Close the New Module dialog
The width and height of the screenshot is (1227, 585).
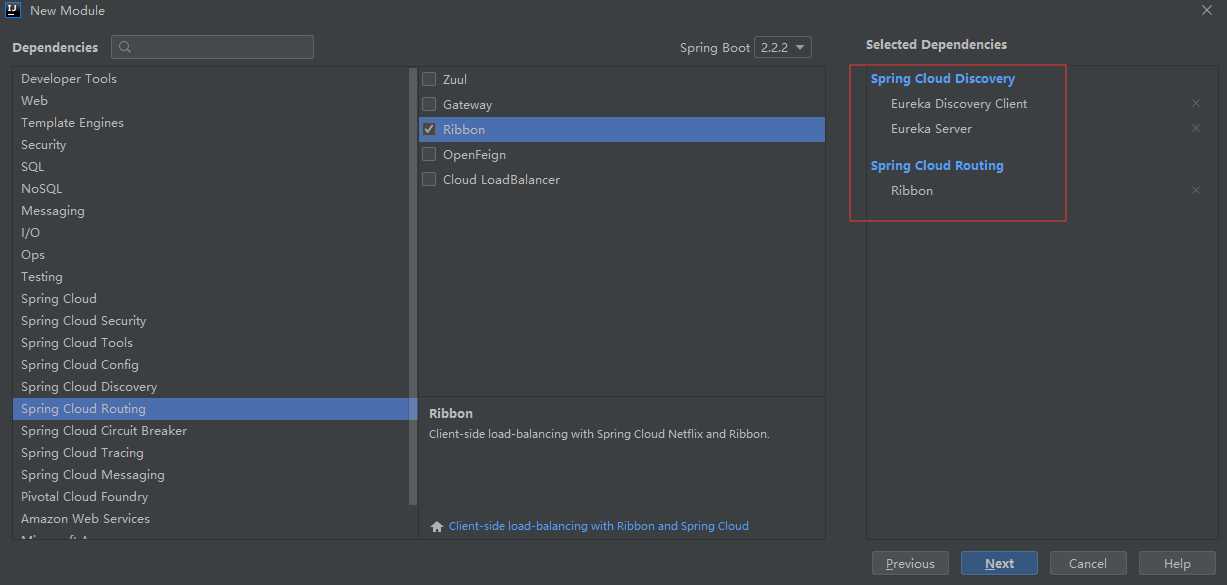coord(1206,10)
